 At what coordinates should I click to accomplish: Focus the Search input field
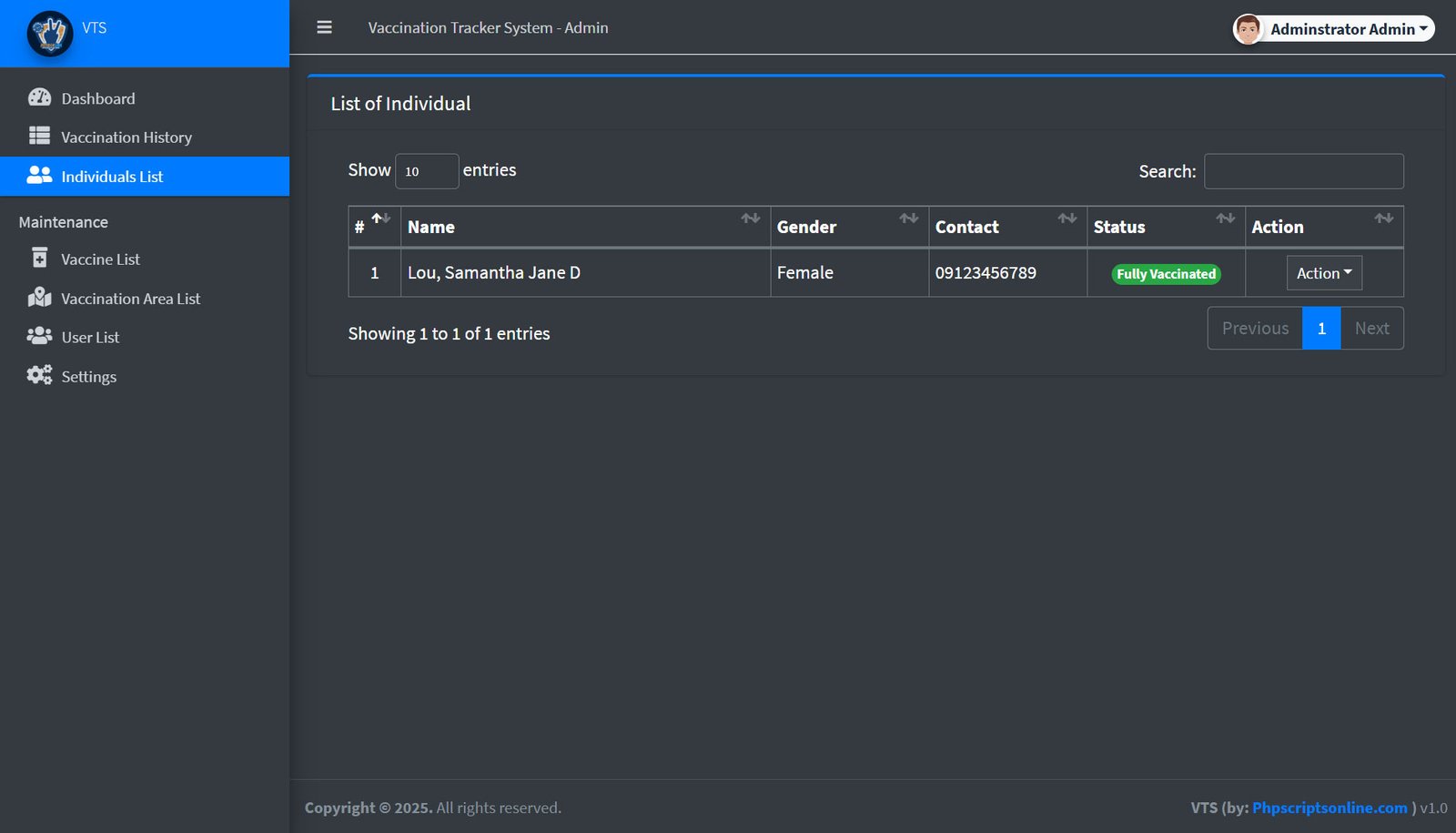pyautogui.click(x=1303, y=171)
